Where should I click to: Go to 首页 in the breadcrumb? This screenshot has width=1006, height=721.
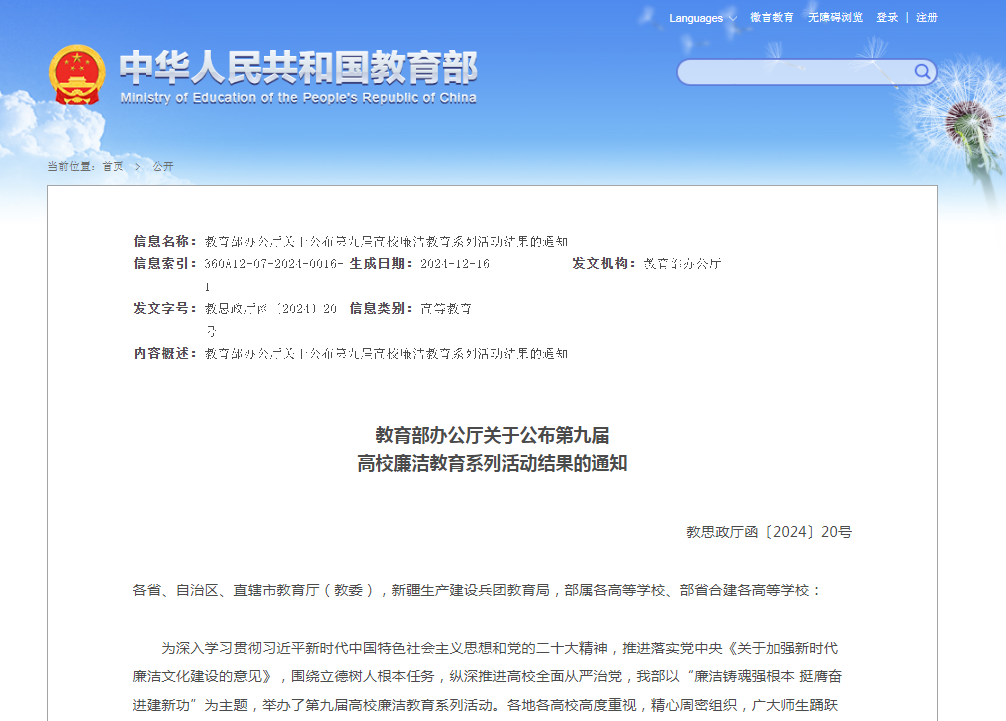(113, 166)
